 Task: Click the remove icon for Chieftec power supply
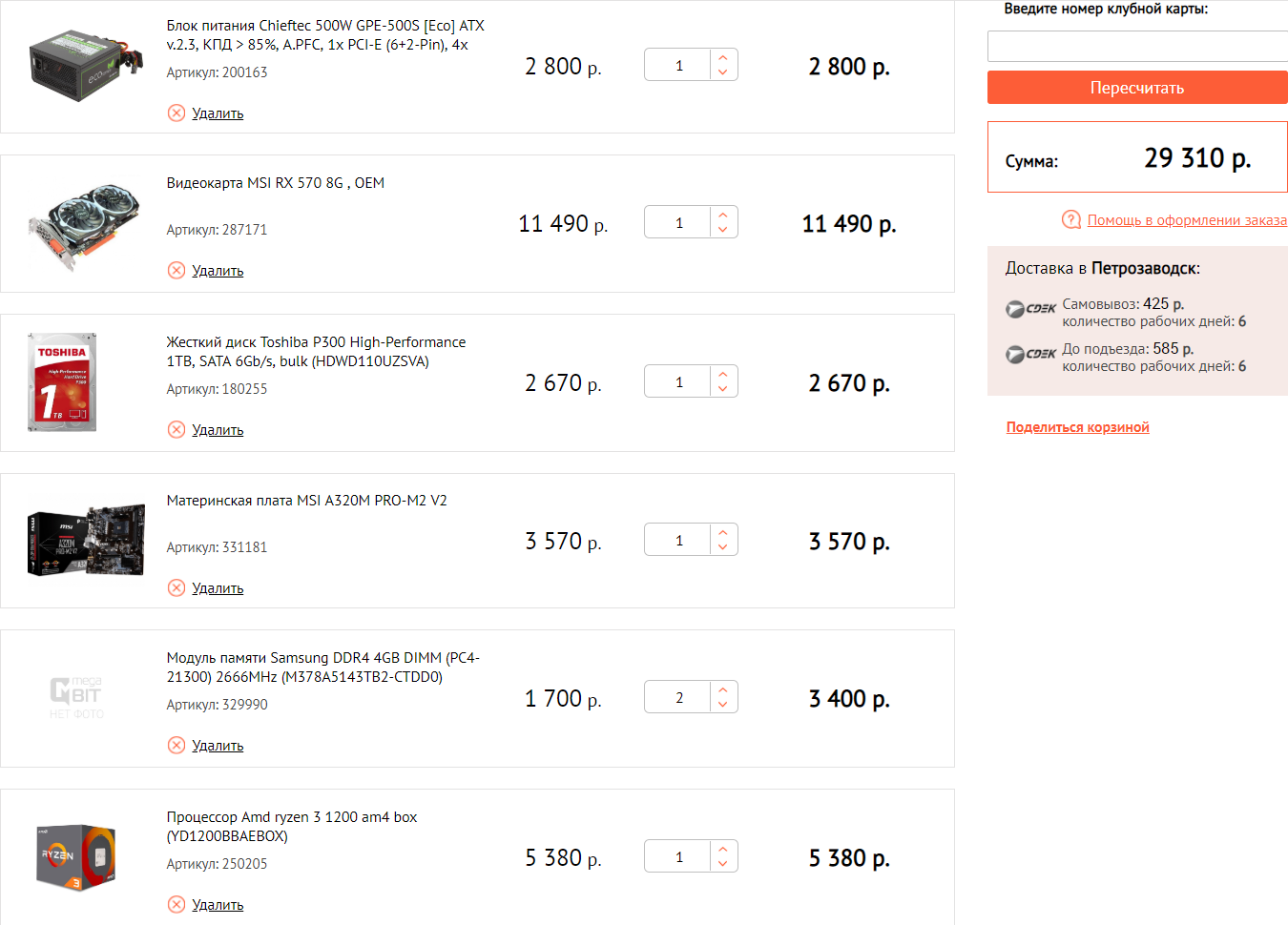(177, 113)
